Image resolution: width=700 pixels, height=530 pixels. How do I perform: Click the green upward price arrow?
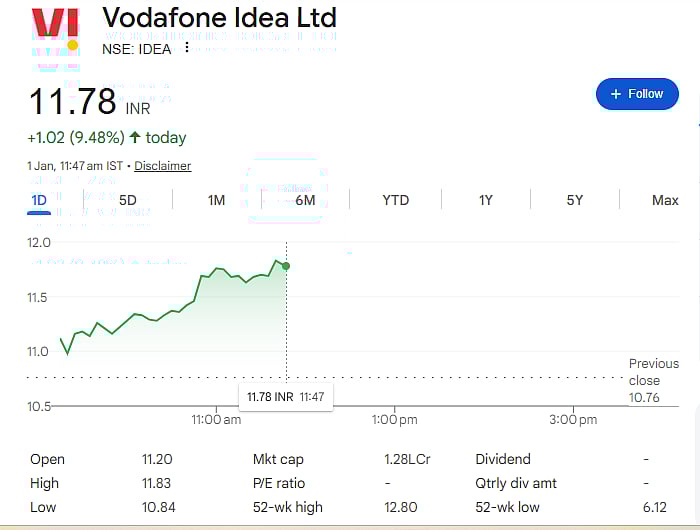pyautogui.click(x=135, y=137)
